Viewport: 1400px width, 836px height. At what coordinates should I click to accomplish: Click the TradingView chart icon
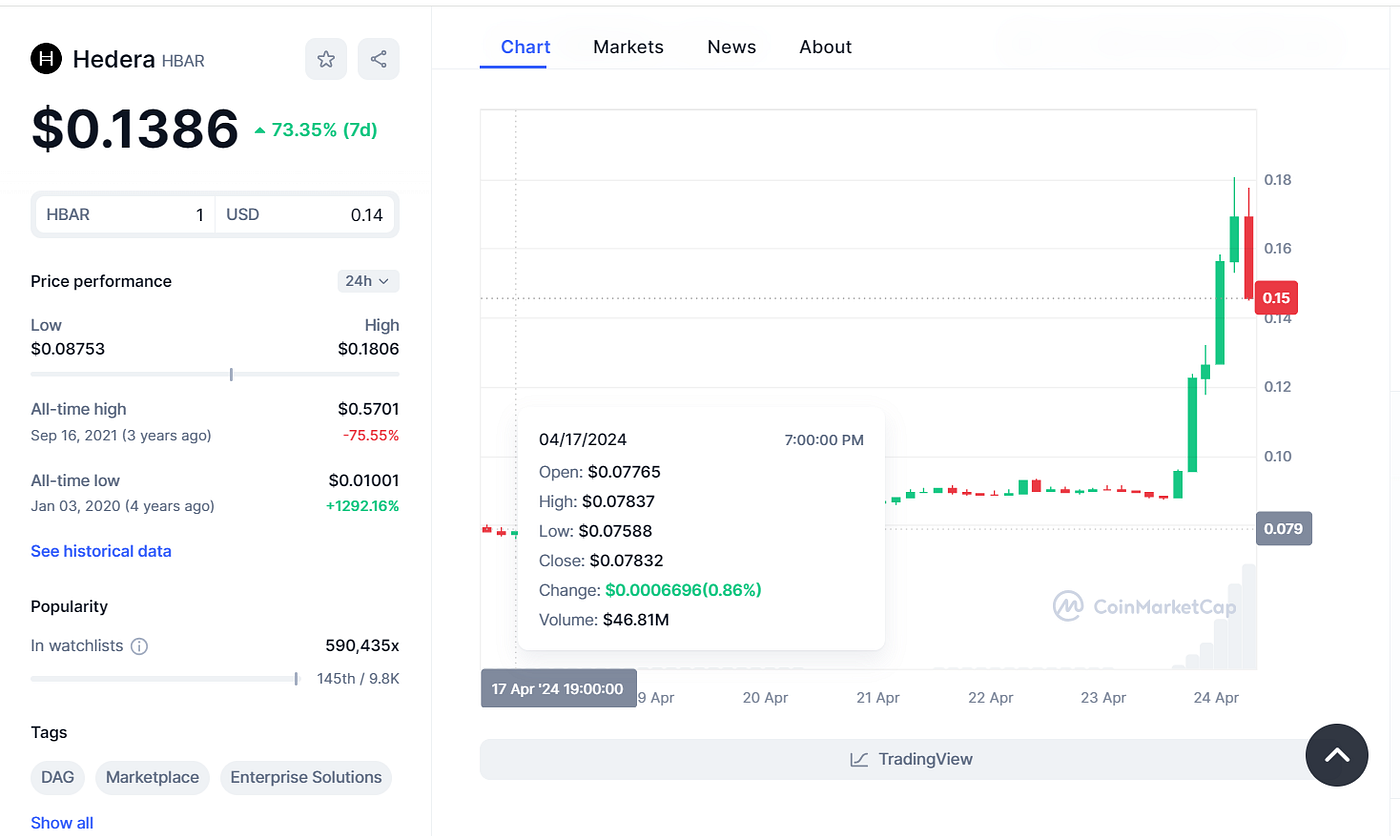[x=858, y=759]
